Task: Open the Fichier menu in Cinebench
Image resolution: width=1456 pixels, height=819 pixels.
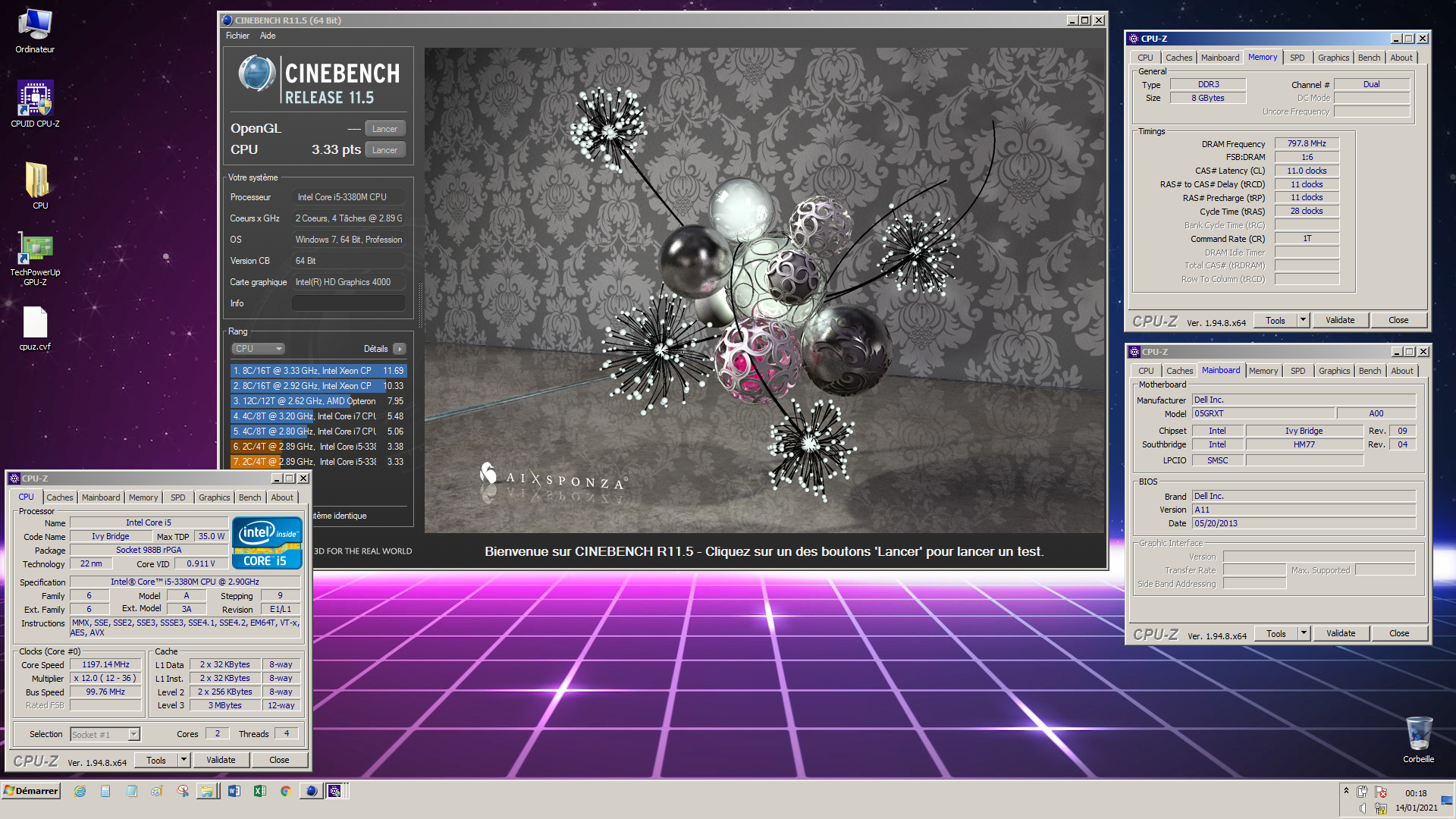Action: (x=237, y=36)
